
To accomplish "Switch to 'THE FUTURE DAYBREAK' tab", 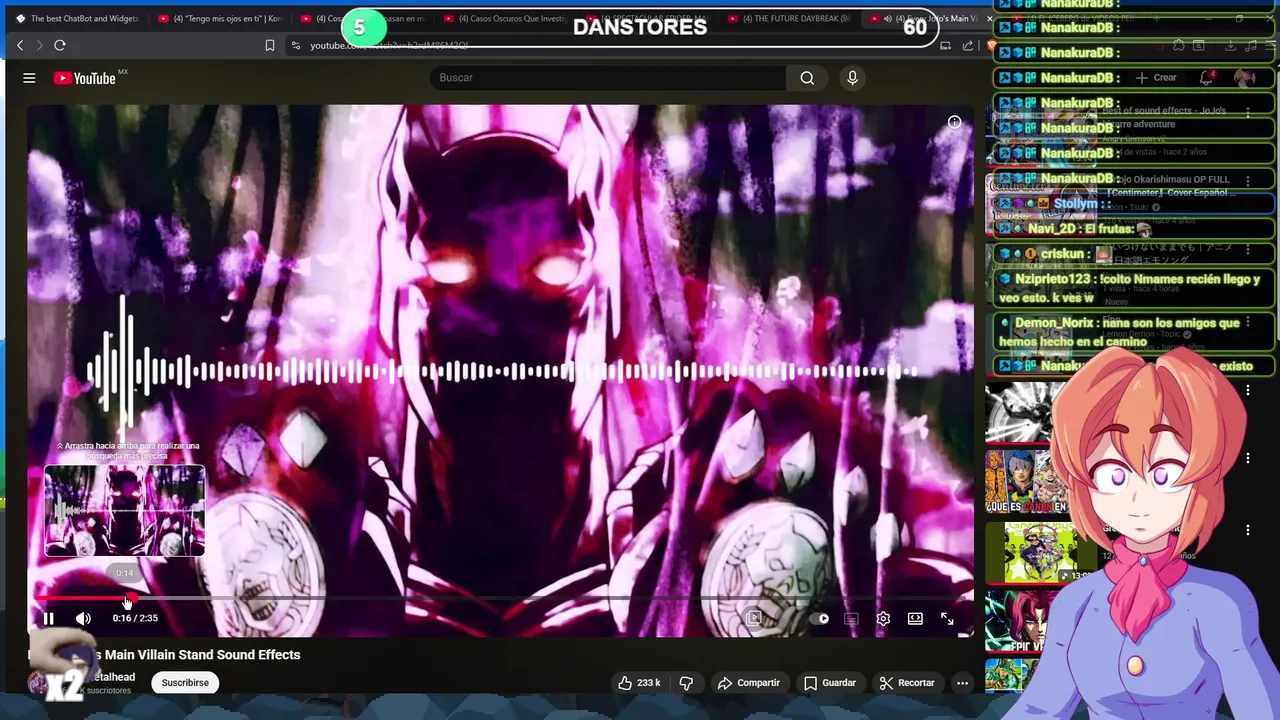I will point(790,18).
